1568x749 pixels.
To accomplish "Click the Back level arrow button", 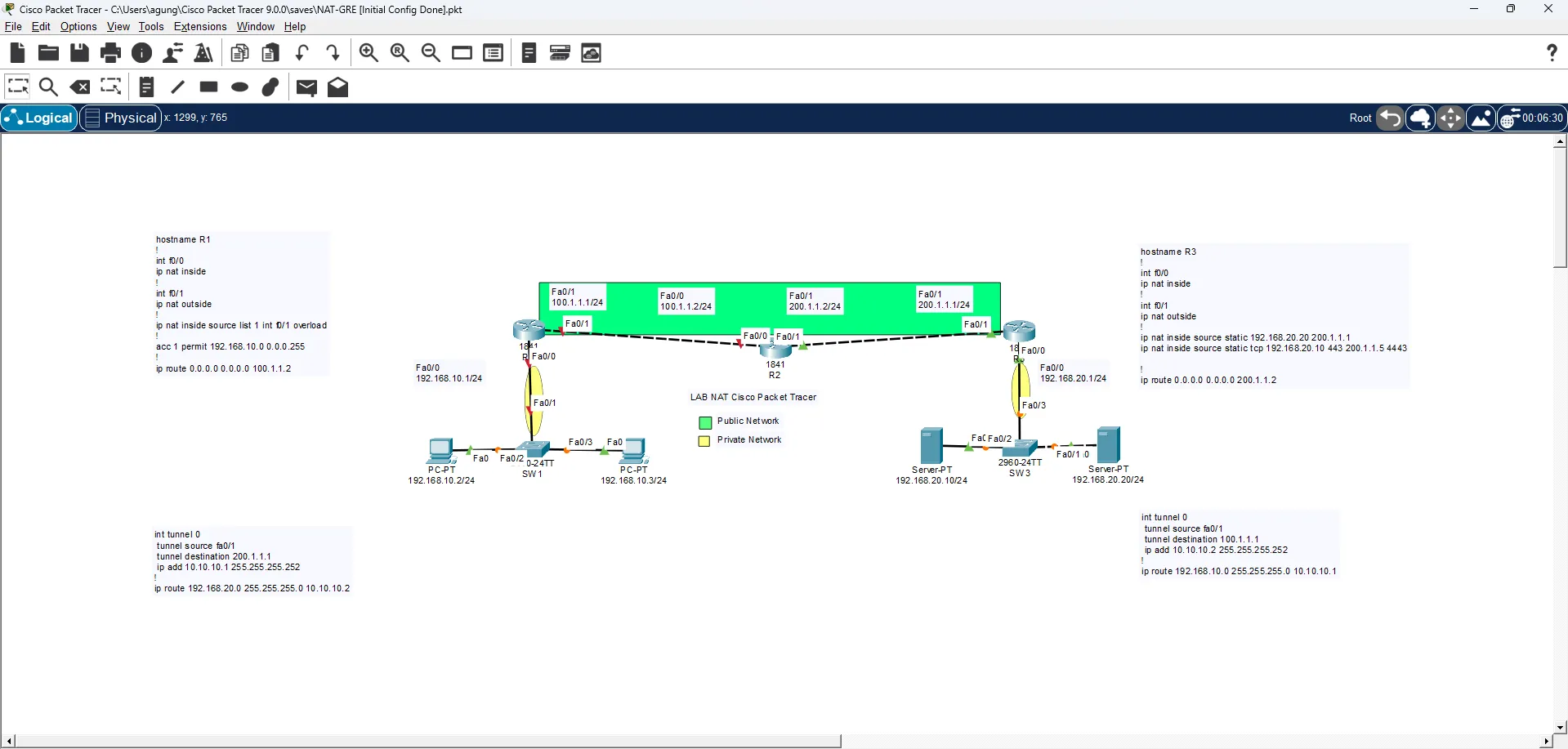I will [x=1390, y=118].
